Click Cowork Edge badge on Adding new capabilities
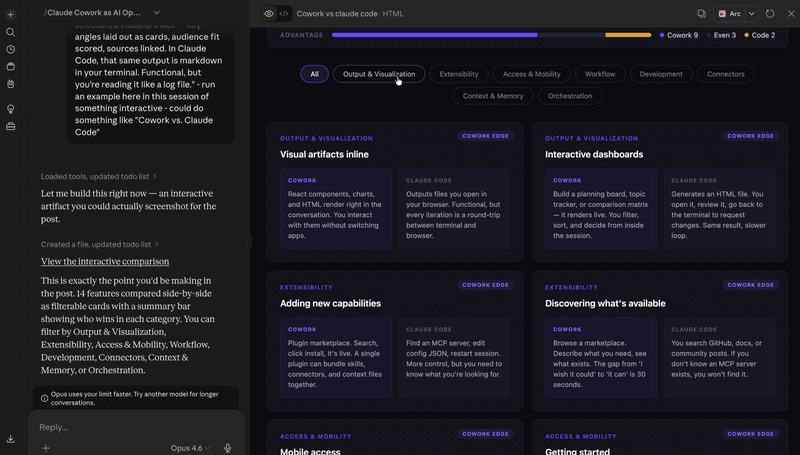This screenshot has height=455, width=800. pyautogui.click(x=485, y=285)
